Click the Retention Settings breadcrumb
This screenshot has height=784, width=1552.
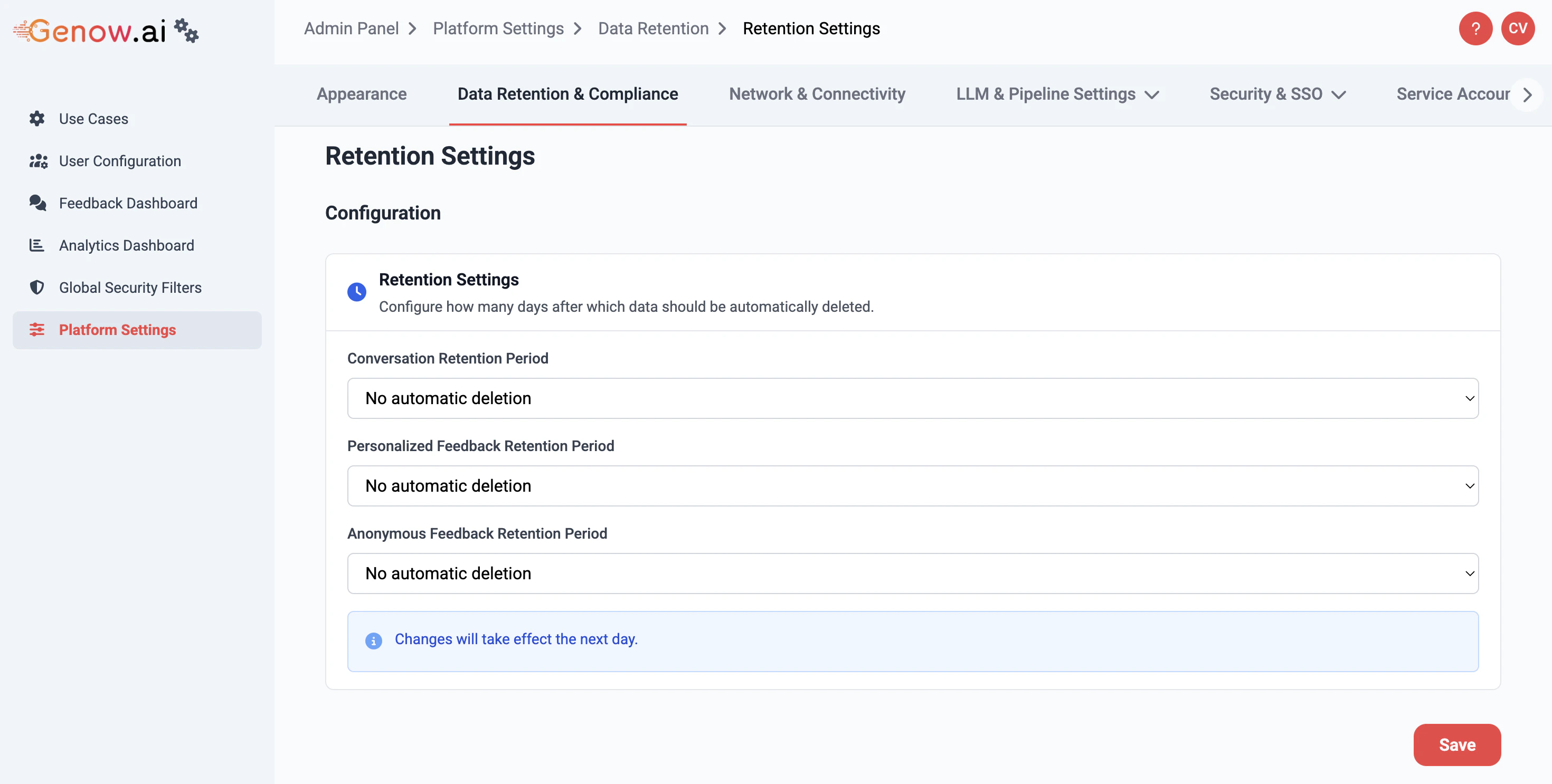[811, 28]
